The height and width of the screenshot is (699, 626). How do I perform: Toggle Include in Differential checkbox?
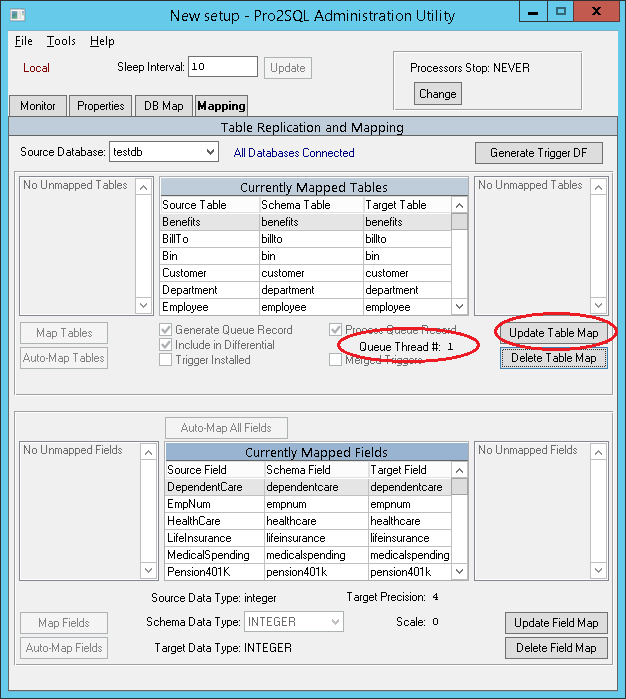[x=165, y=345]
